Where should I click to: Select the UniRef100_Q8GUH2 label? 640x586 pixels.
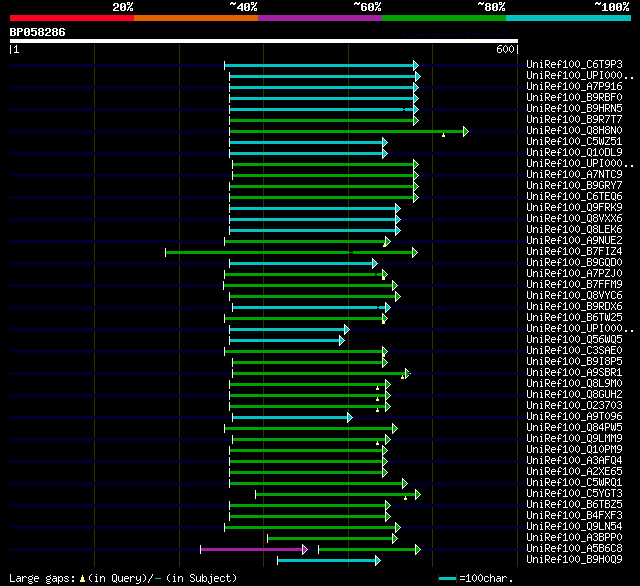(574, 395)
